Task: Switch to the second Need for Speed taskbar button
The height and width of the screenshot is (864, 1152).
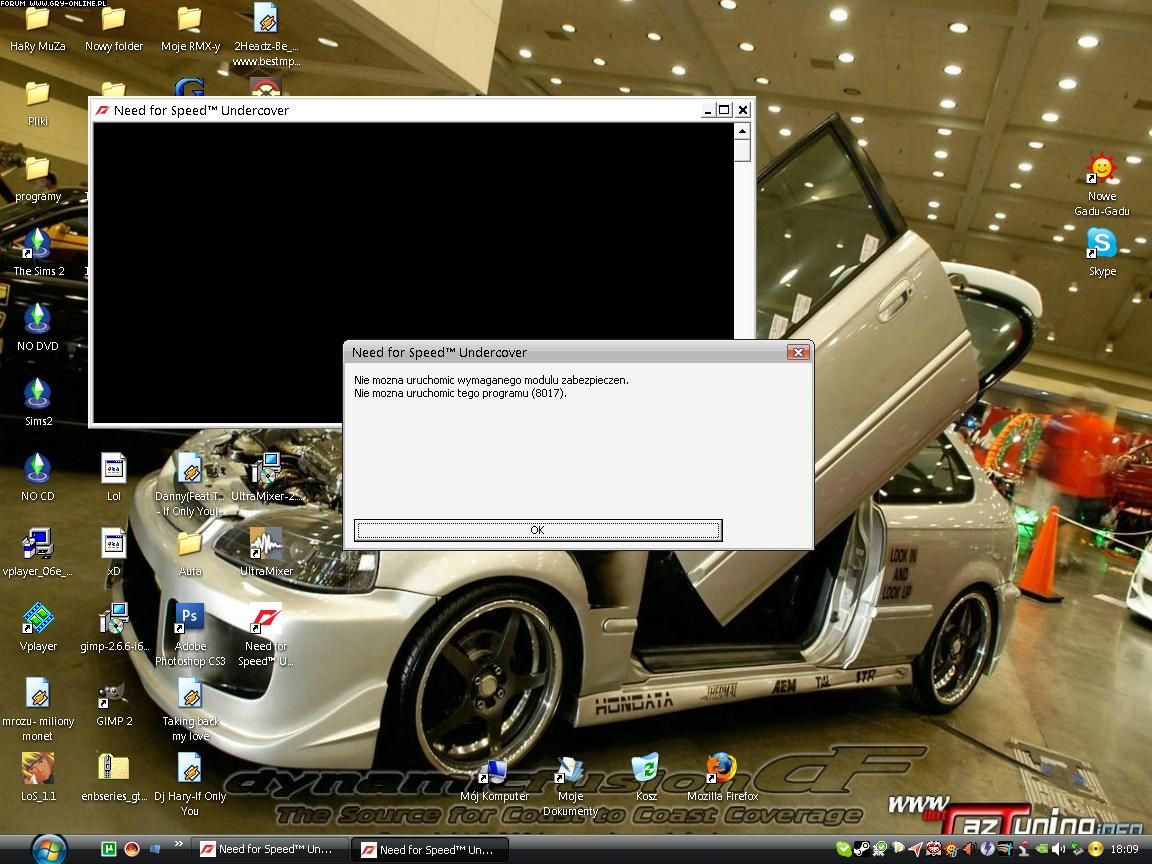Action: (x=430, y=850)
